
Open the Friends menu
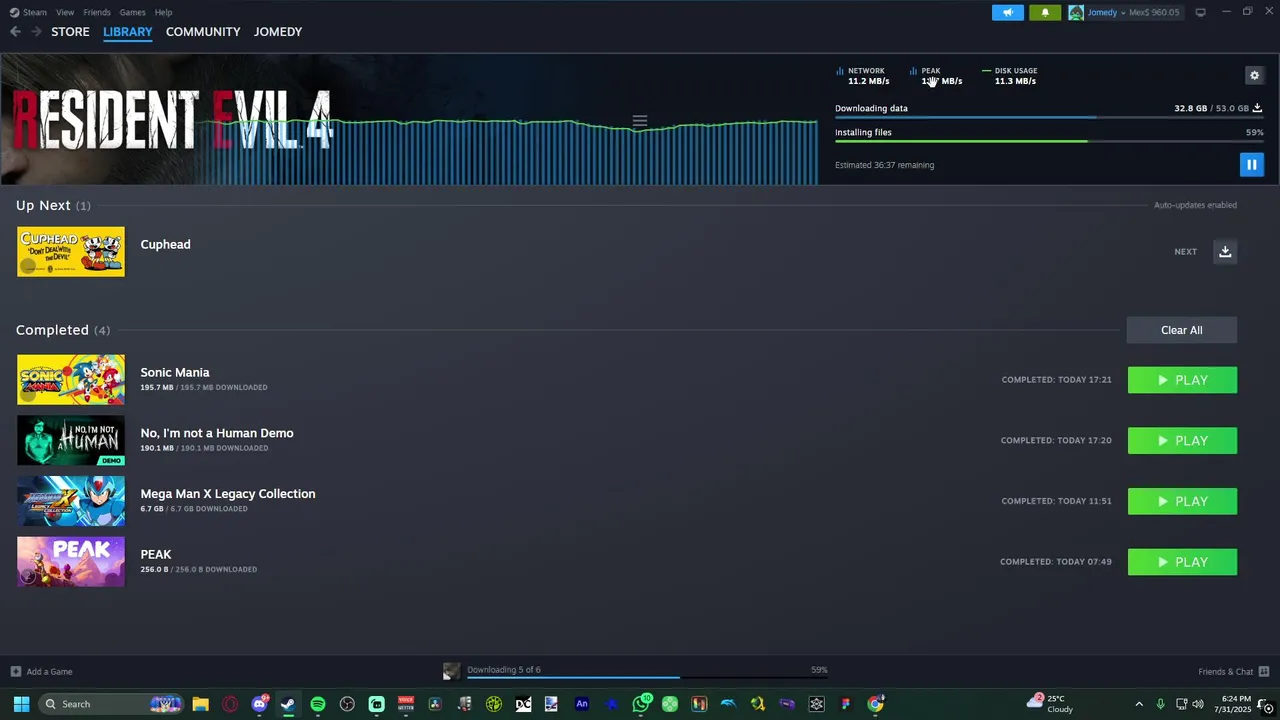click(x=97, y=12)
